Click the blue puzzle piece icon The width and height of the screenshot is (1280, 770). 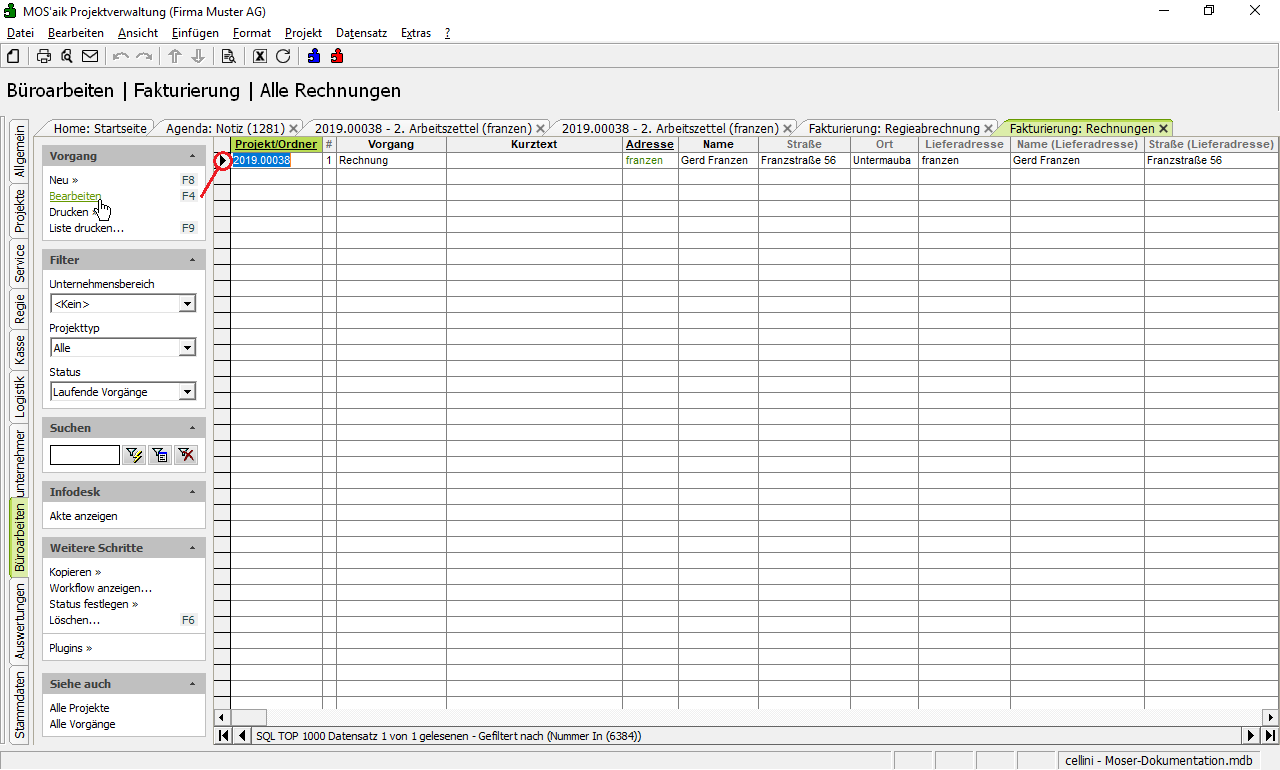314,56
